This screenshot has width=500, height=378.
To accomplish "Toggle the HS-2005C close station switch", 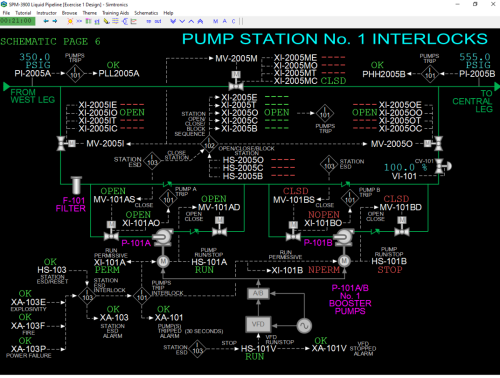I will coord(243,168).
